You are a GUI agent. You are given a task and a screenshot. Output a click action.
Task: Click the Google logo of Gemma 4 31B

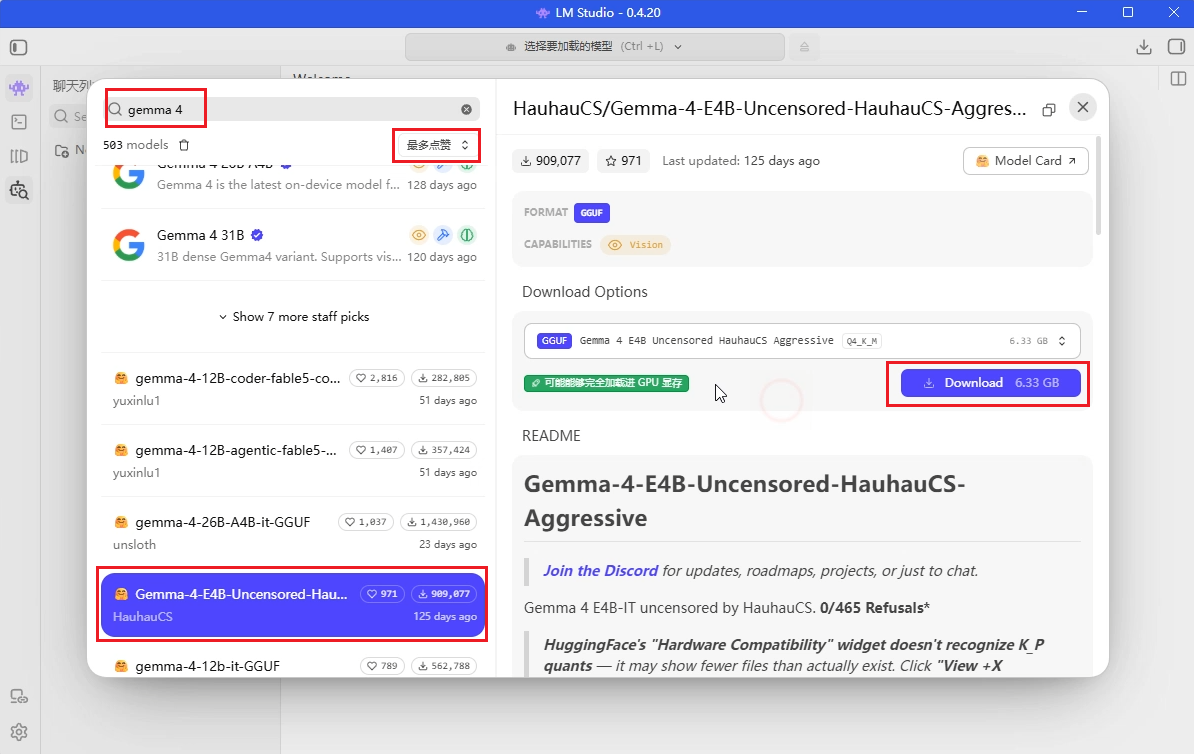pos(129,245)
